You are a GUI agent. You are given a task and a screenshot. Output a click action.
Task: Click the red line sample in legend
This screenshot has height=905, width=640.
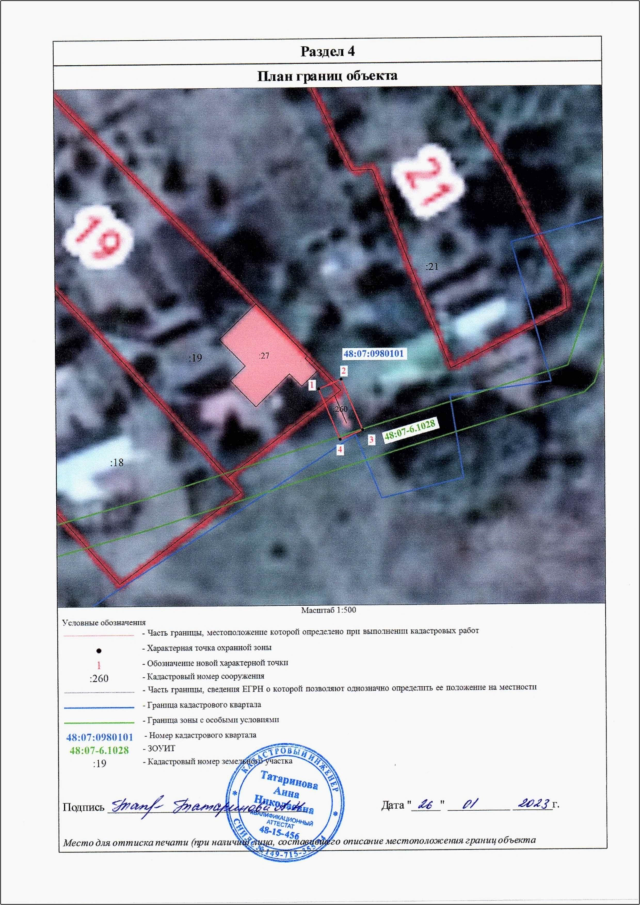[98, 634]
